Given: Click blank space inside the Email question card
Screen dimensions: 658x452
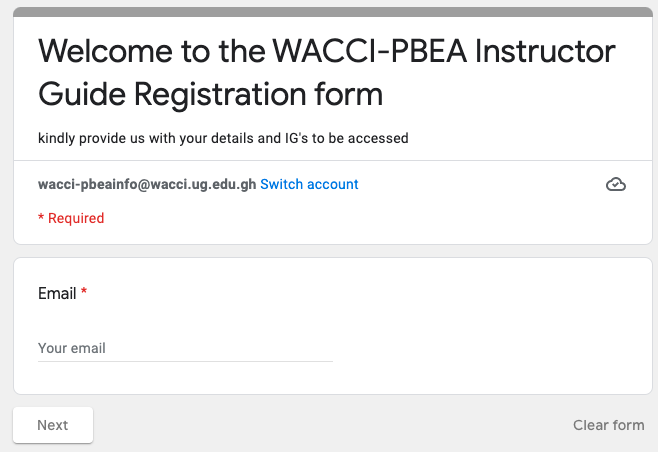Looking at the screenshot, I should pos(483,327).
